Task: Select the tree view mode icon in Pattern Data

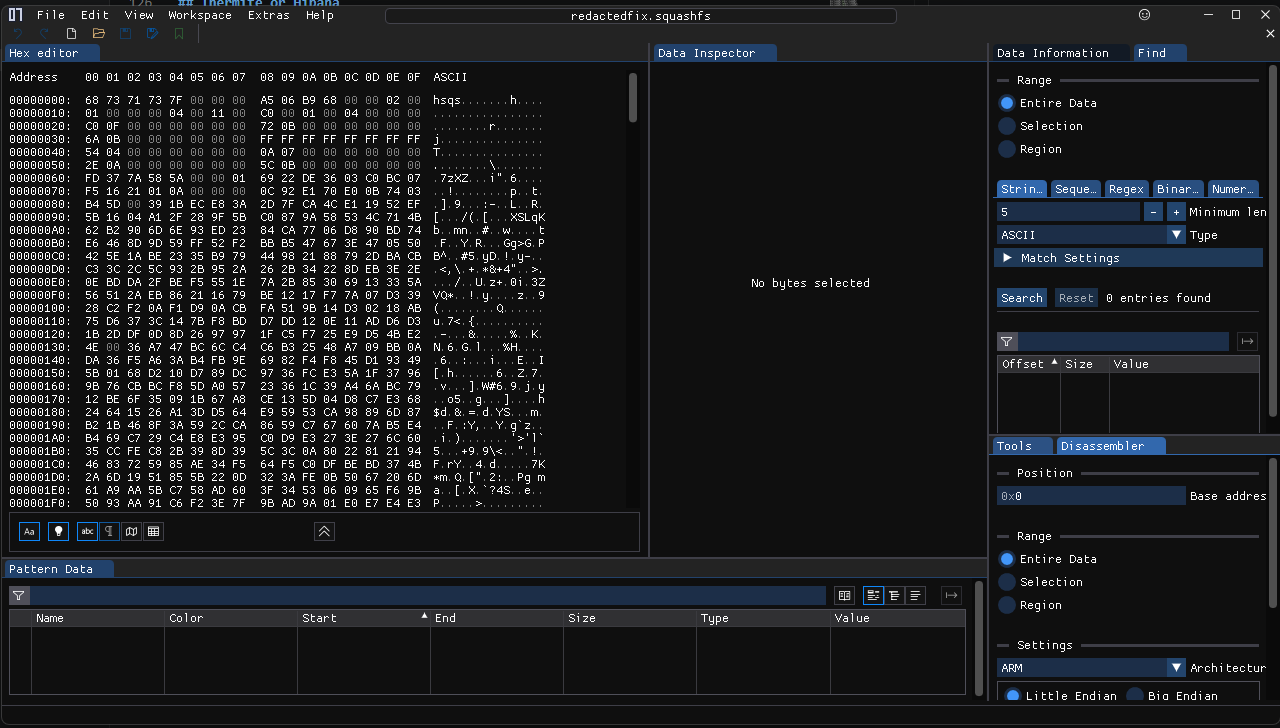Action: tap(895, 596)
